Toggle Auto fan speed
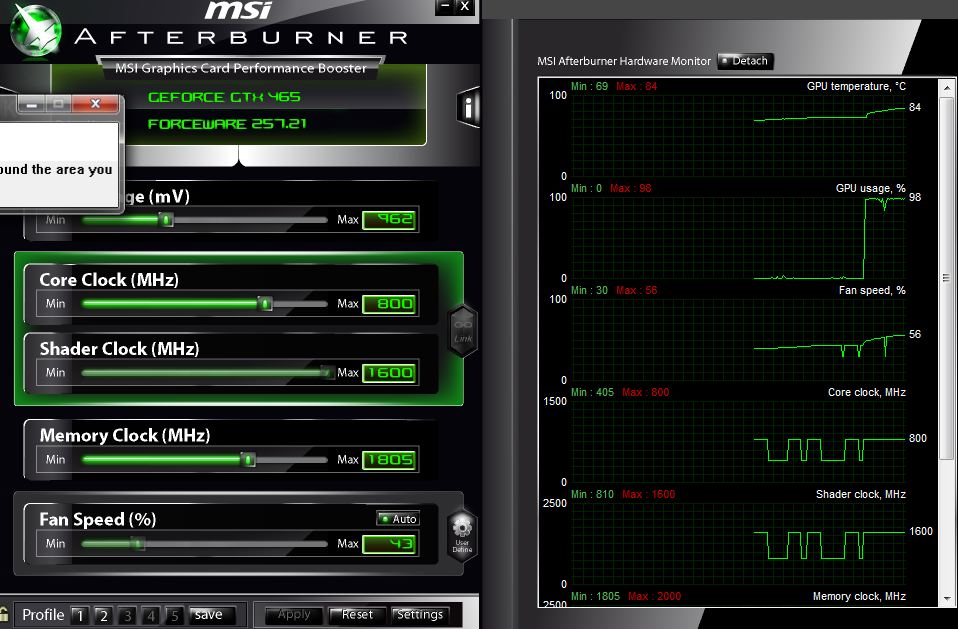Image resolution: width=958 pixels, height=629 pixels. tap(398, 518)
